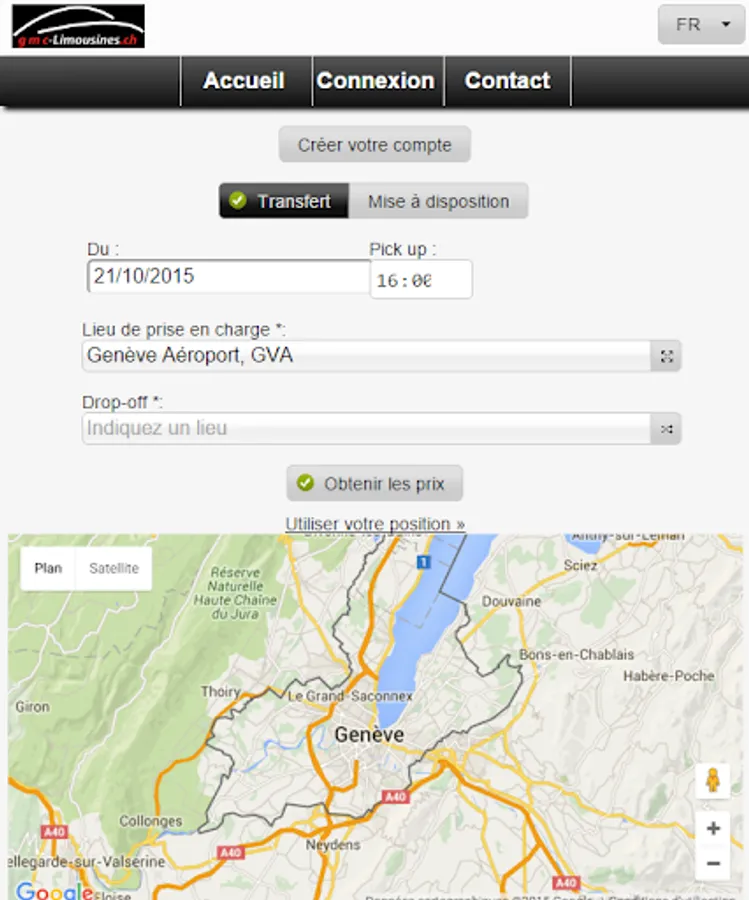749x900 pixels.
Task: Click the Giron map label
Action: (x=32, y=707)
